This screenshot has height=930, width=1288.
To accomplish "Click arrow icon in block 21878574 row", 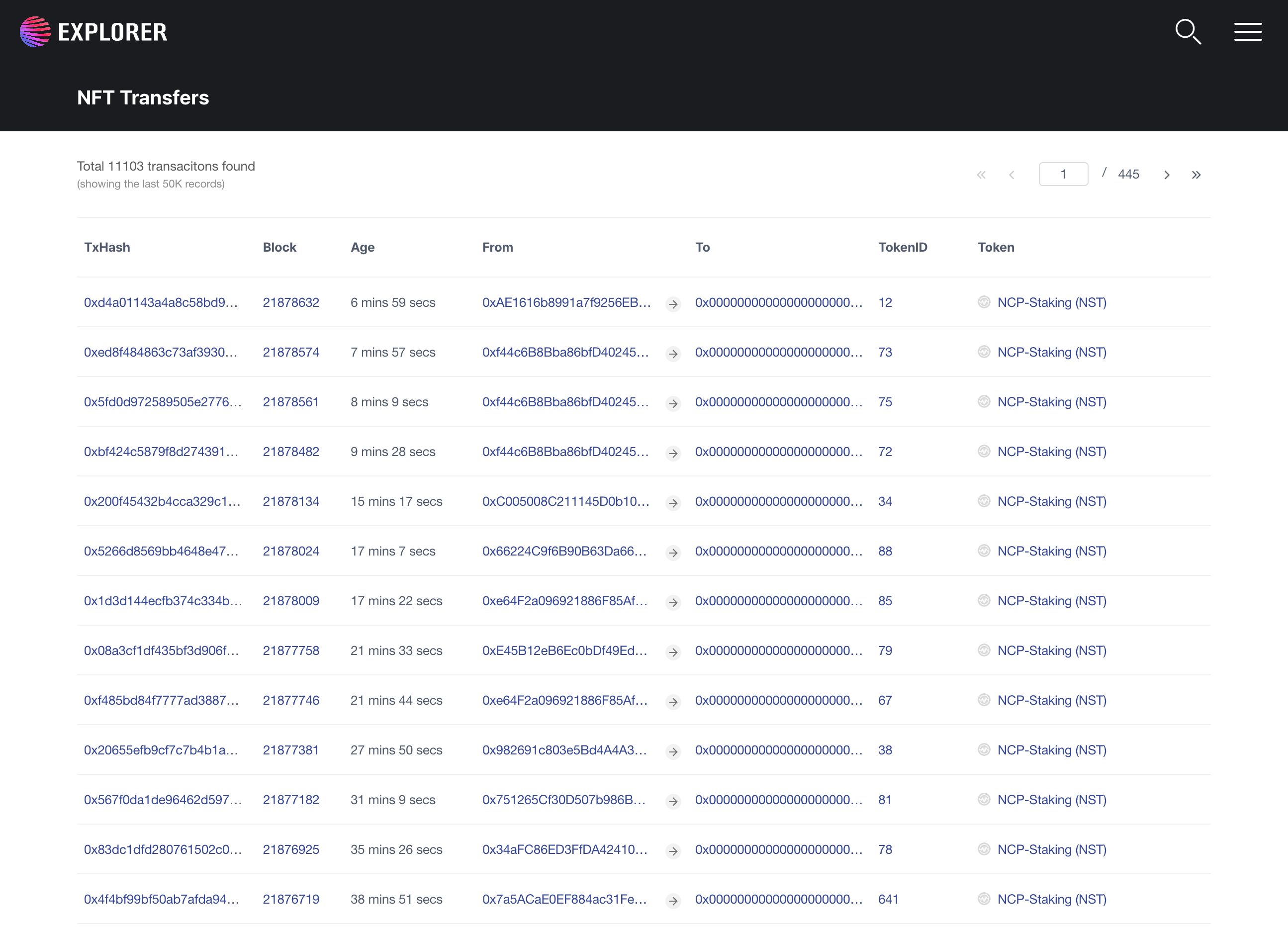I will (673, 354).
